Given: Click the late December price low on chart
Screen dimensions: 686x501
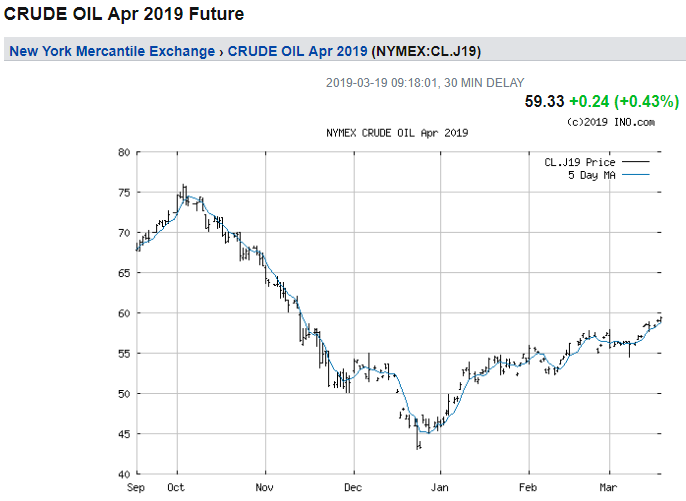Looking at the screenshot, I should point(419,444).
